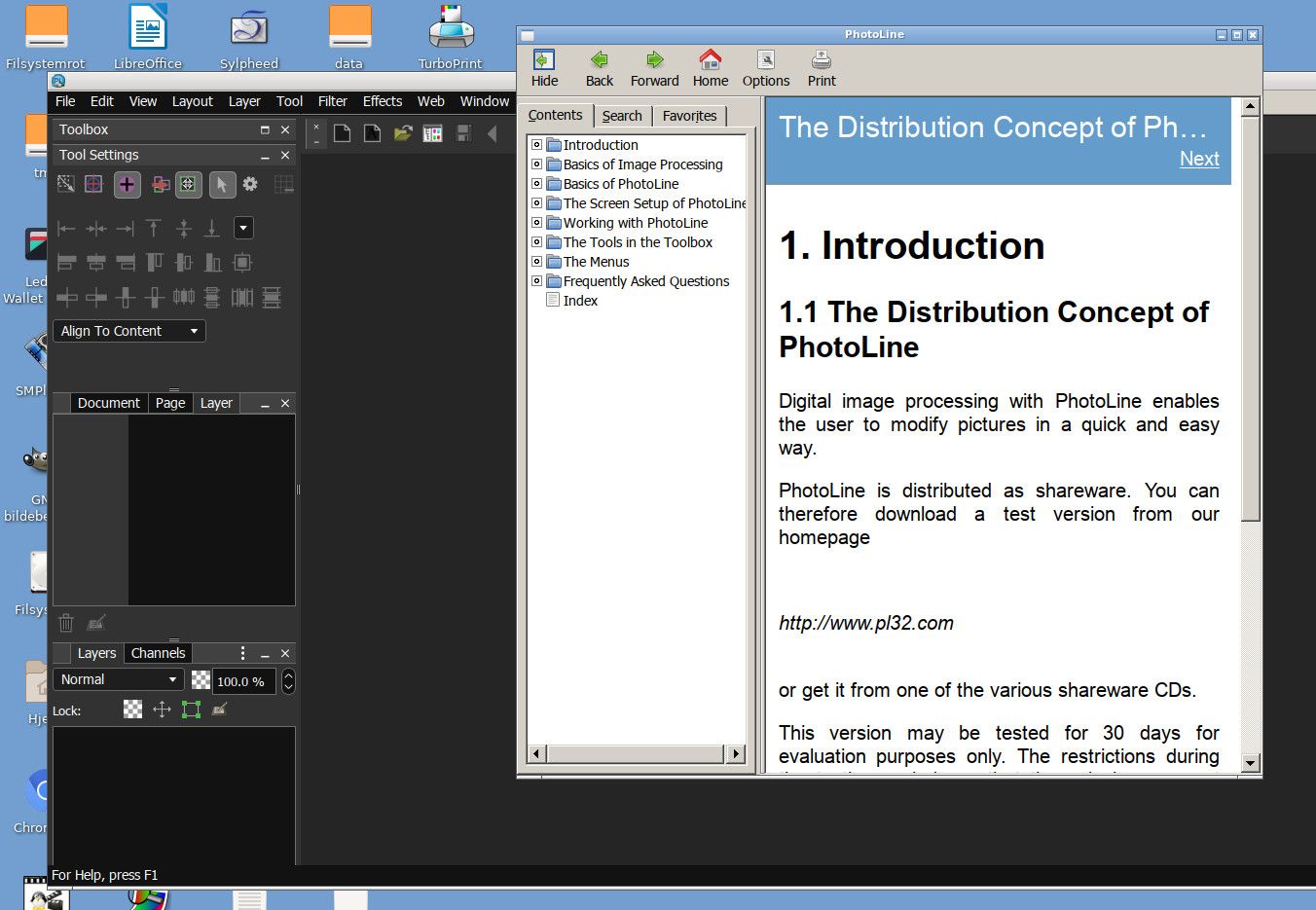Print the current help topic
Viewport: 1316px width, 910px height.
click(822, 69)
